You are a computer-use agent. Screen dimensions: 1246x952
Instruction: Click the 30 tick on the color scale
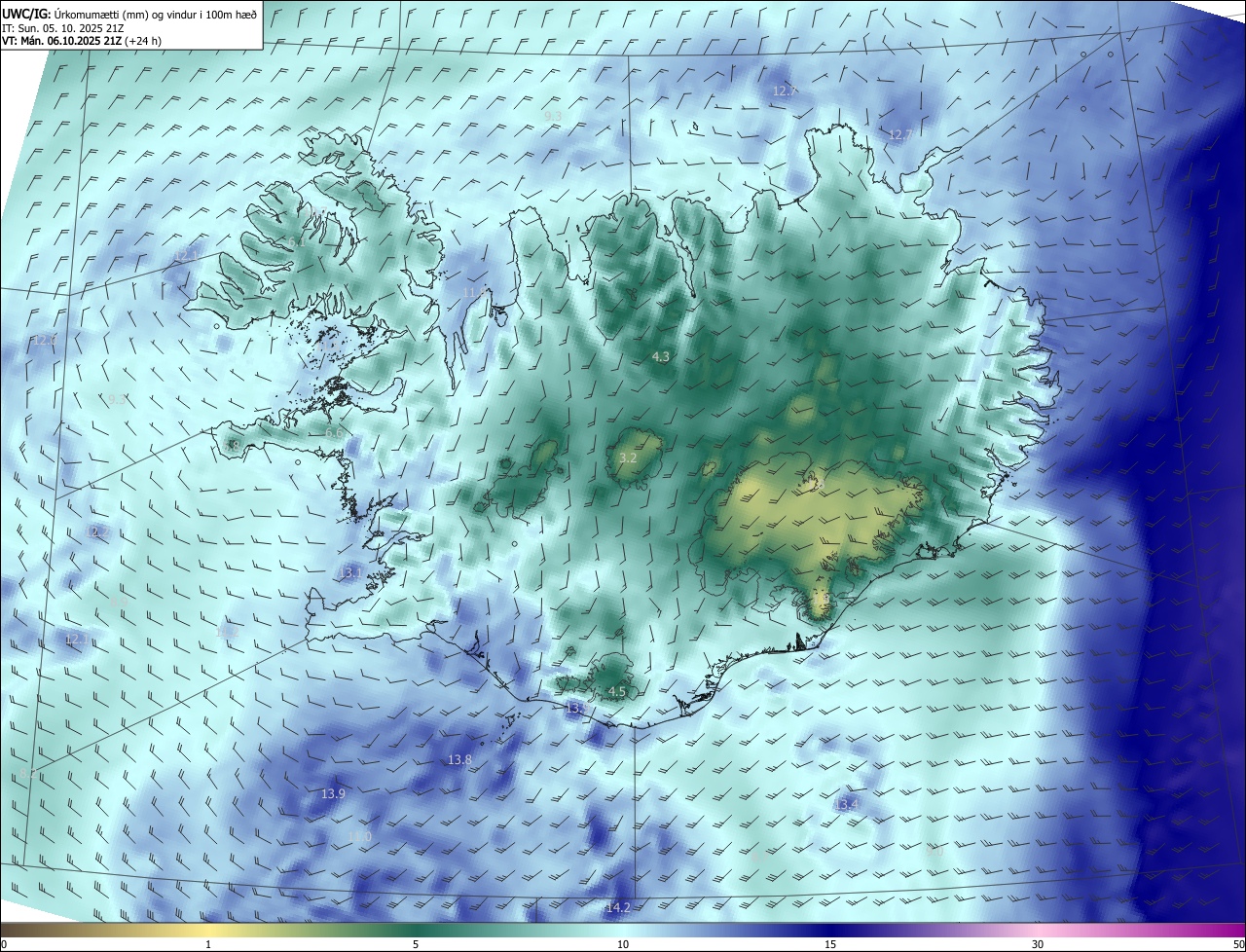(1038, 944)
